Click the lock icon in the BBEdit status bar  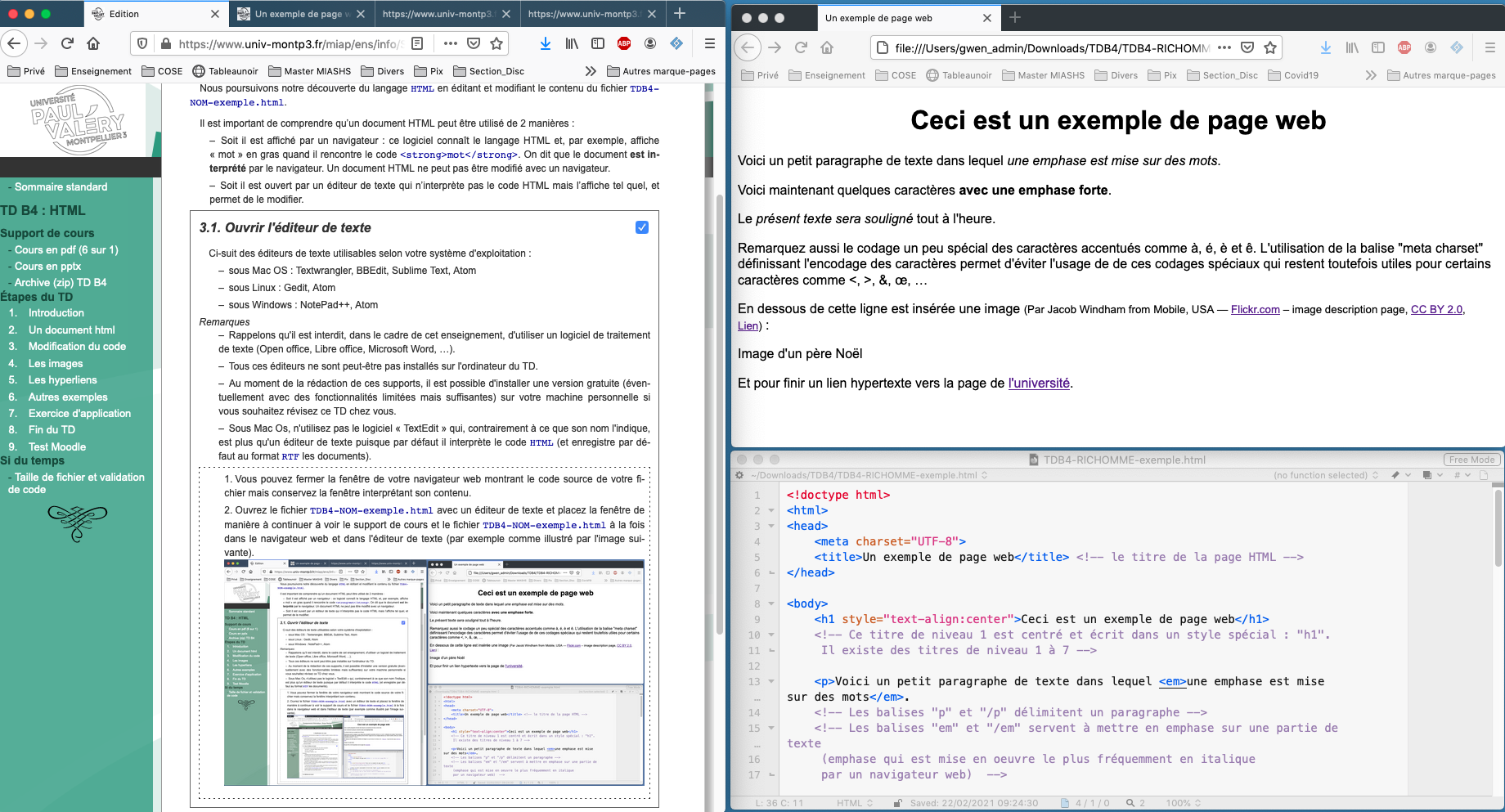pyautogui.click(x=897, y=803)
